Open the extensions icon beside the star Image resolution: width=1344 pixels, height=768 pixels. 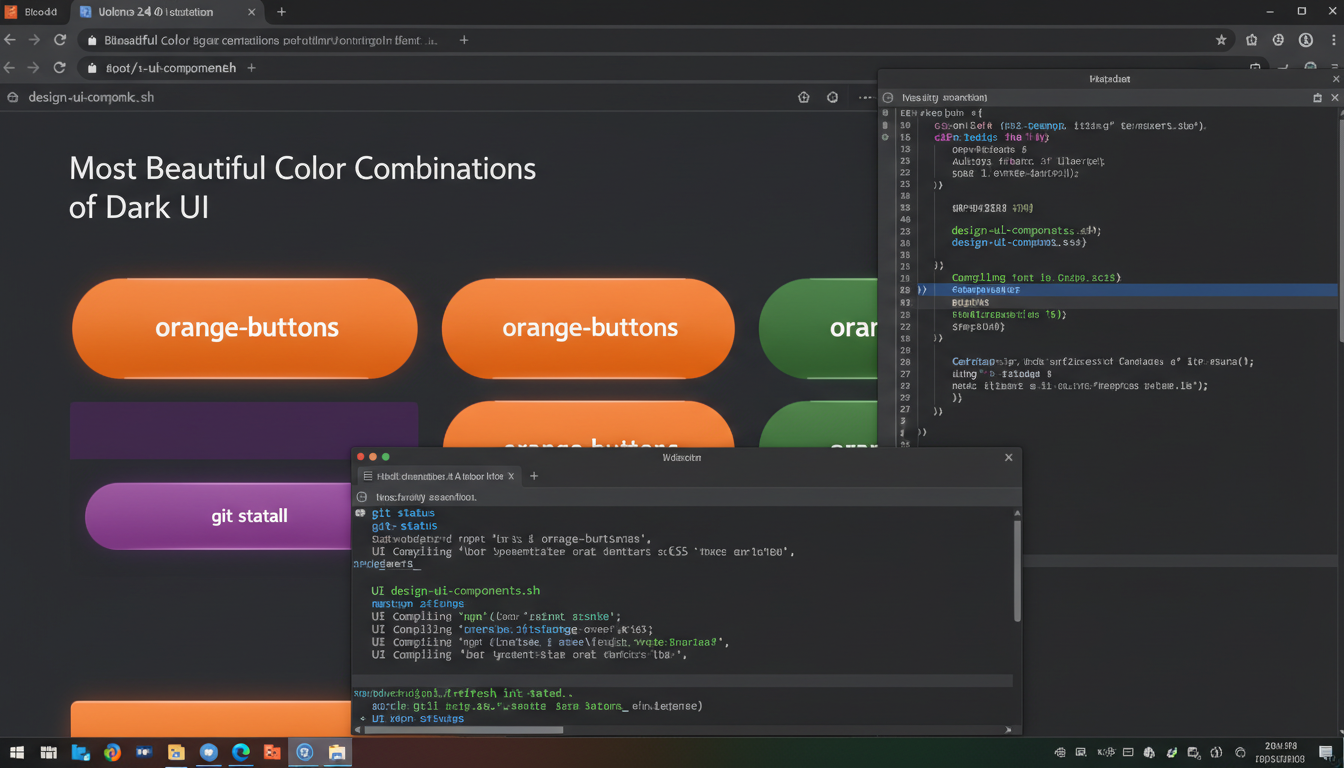(x=1251, y=40)
